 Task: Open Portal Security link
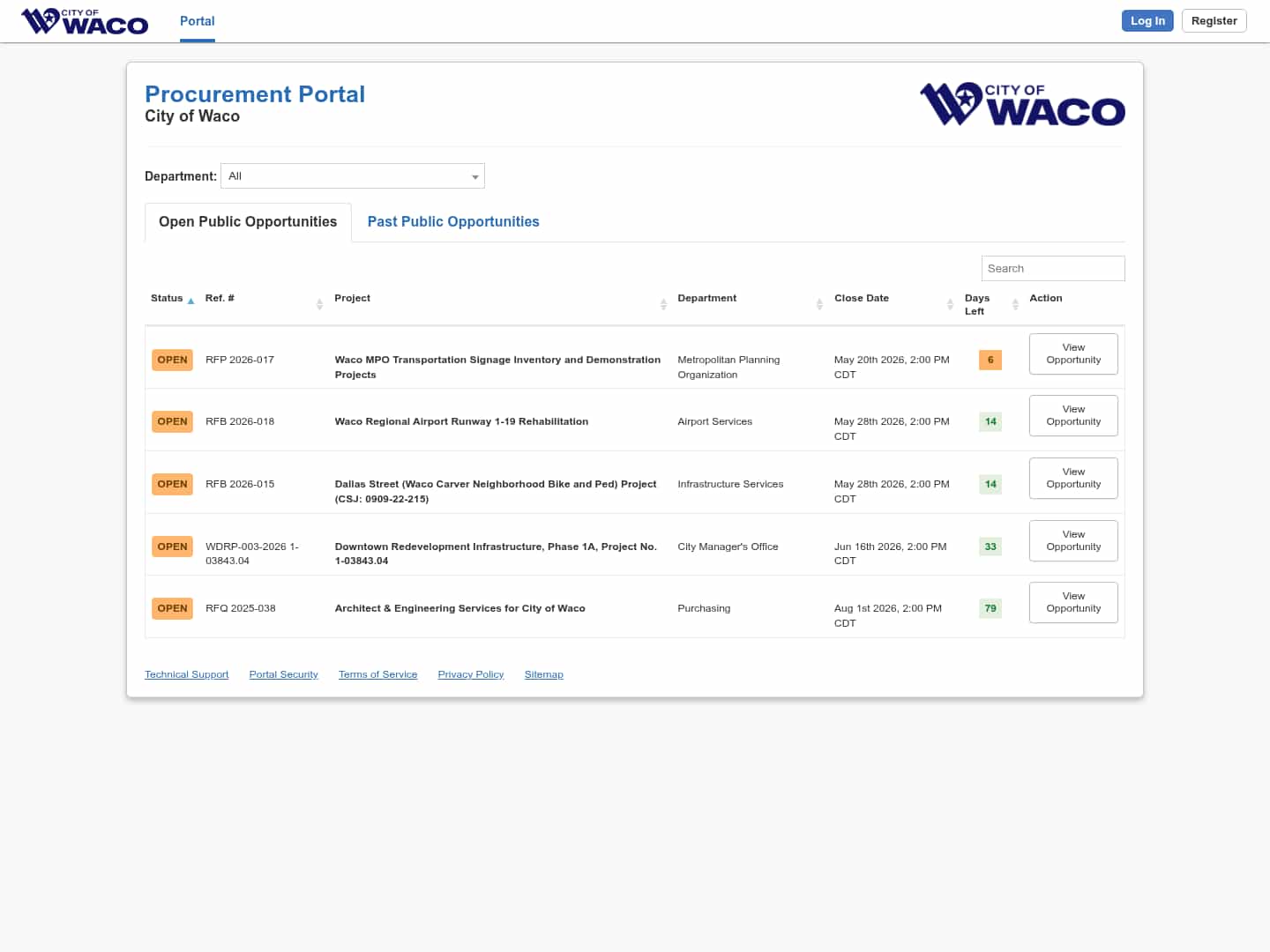click(x=283, y=674)
